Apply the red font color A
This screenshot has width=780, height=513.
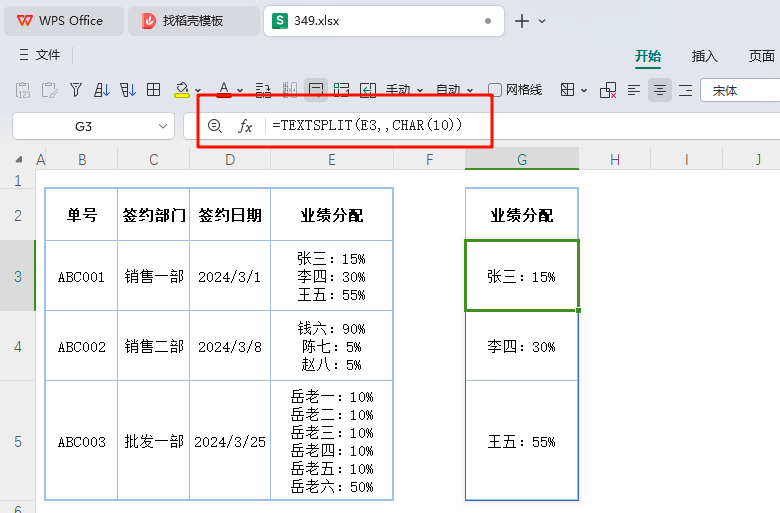(x=224, y=90)
